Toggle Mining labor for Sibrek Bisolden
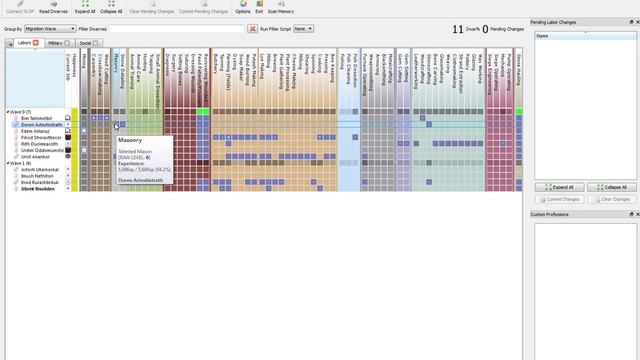Image resolution: width=640 pixels, height=360 pixels. pos(84,189)
